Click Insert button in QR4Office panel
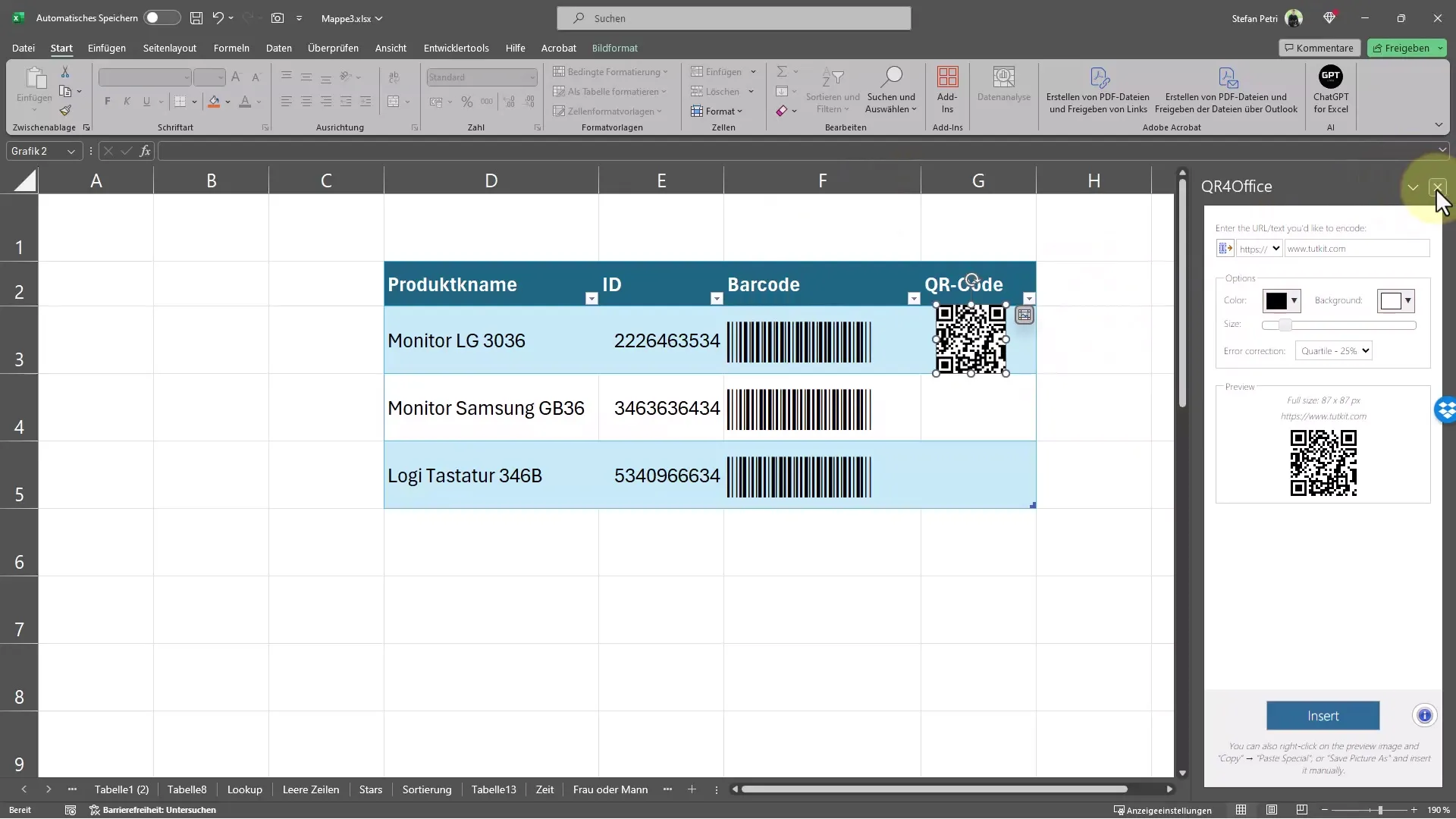This screenshot has height=819, width=1456. (x=1323, y=716)
